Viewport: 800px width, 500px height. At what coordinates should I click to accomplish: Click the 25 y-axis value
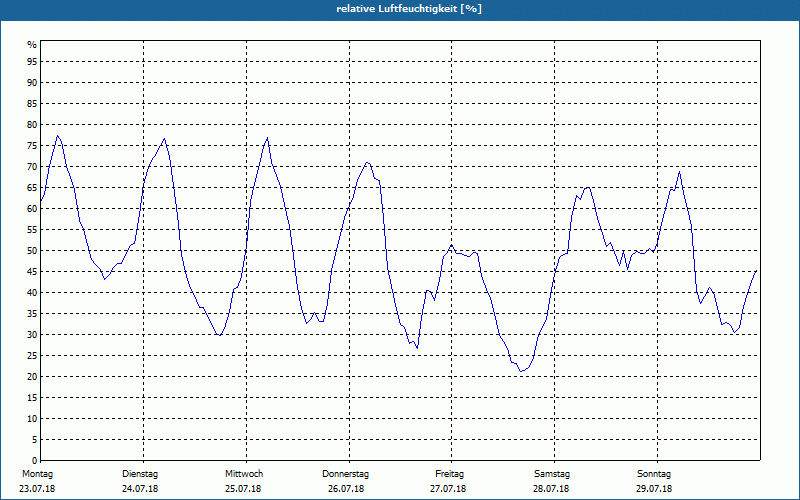[x=32, y=356]
